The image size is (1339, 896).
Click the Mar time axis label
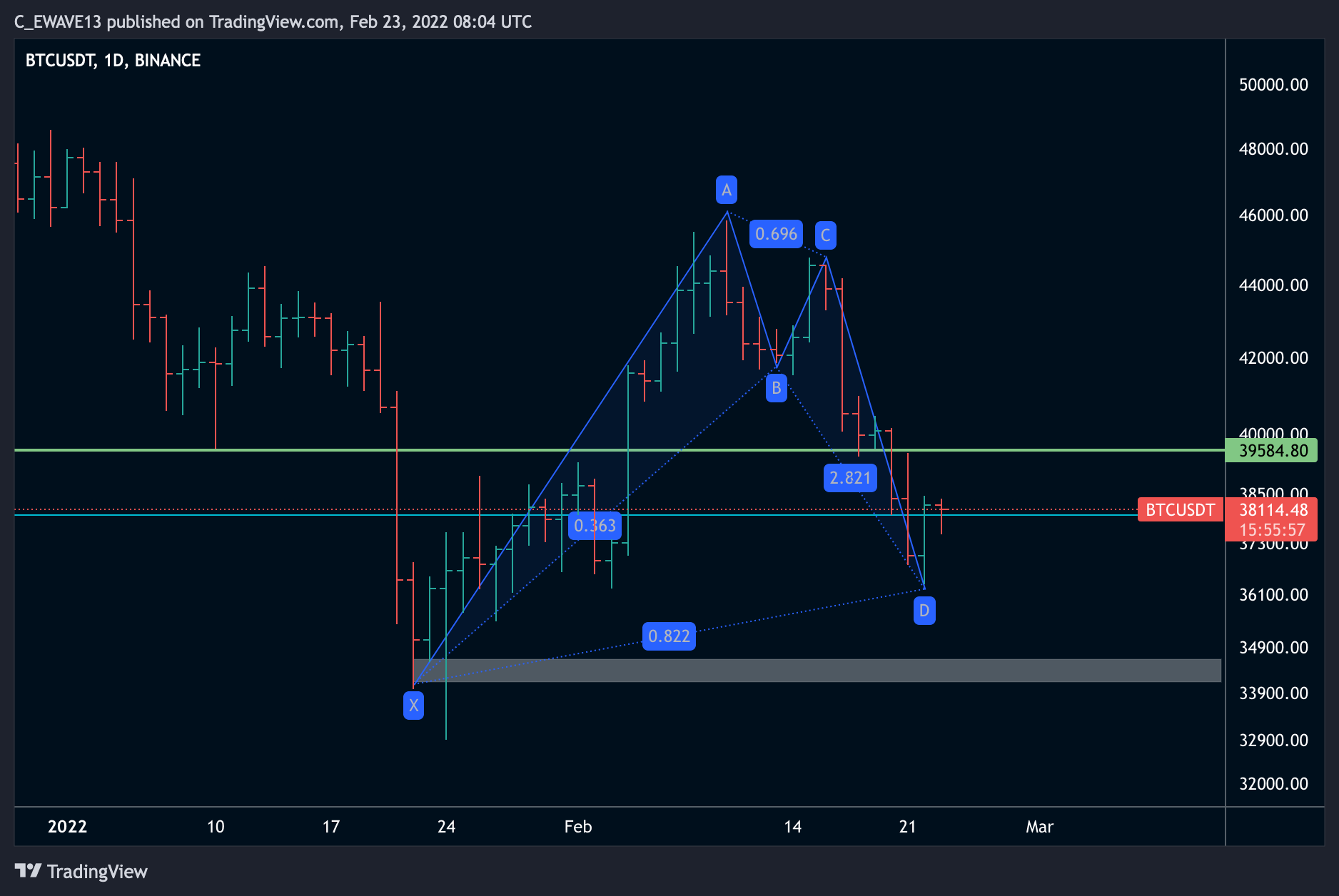[1039, 827]
